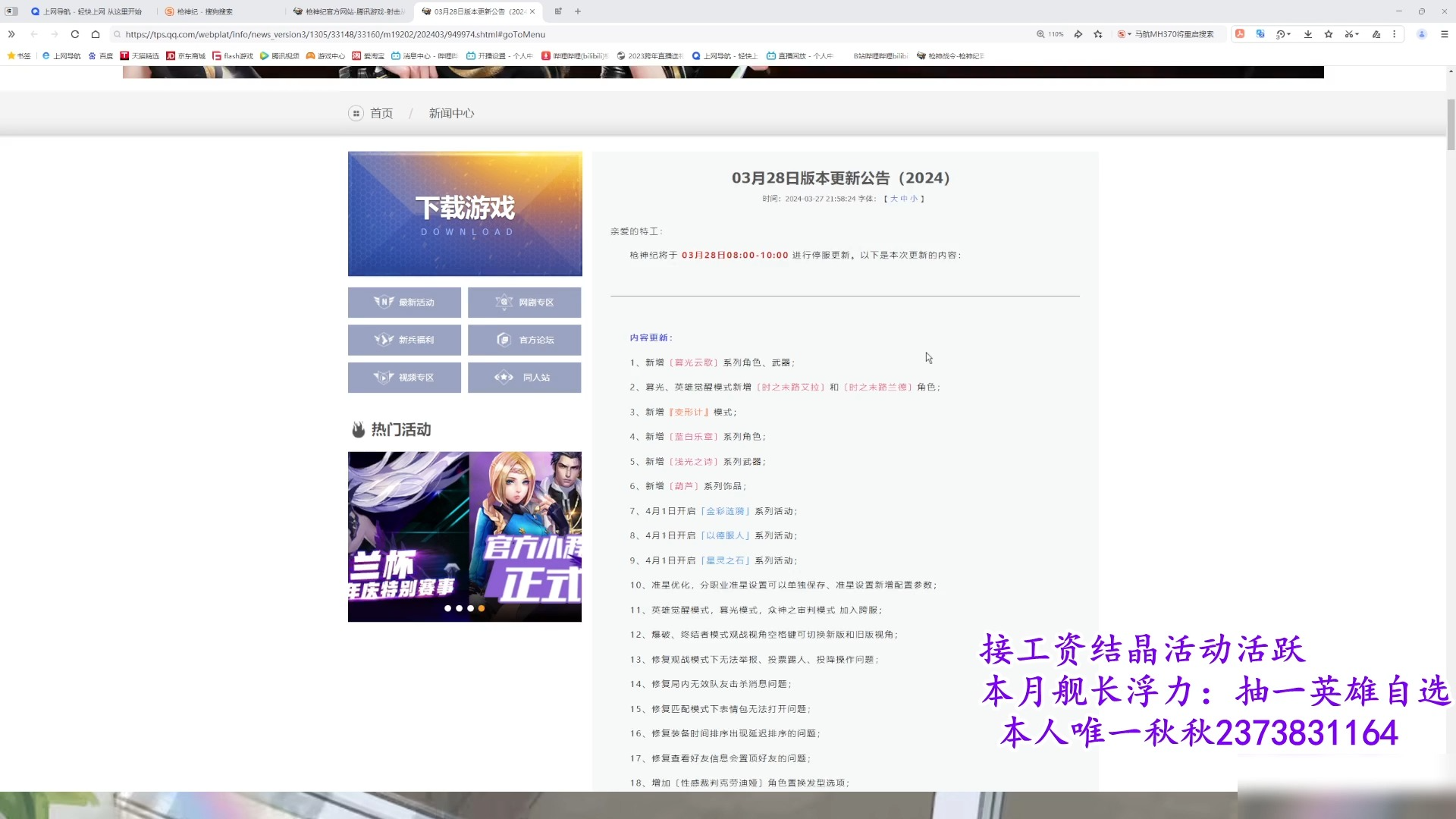The image size is (1456, 819).
Task: Go to 新闻中心 in the breadcrumb
Action: (x=451, y=113)
